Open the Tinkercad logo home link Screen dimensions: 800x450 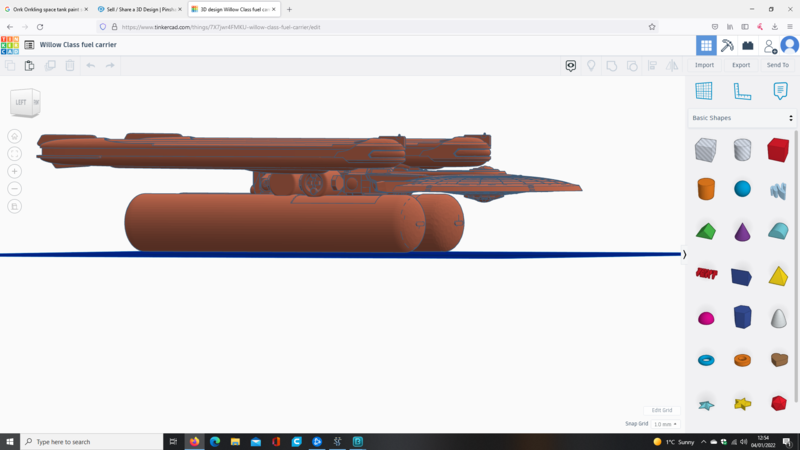pos(10,45)
